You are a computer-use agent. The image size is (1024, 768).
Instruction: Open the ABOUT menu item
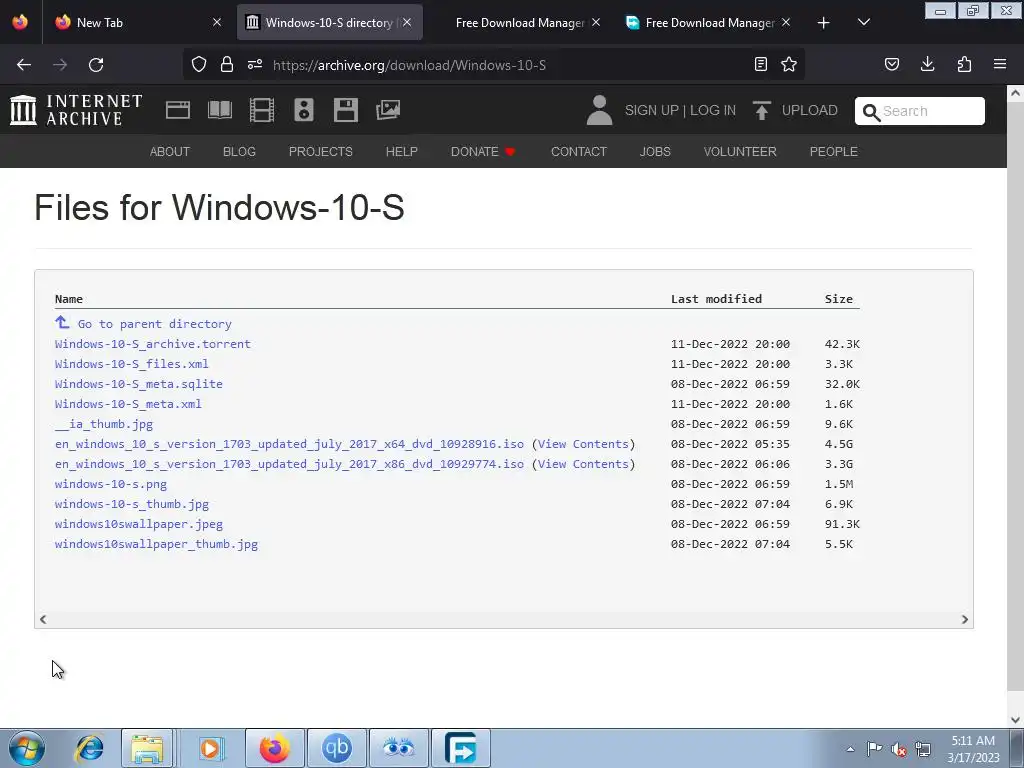click(170, 152)
